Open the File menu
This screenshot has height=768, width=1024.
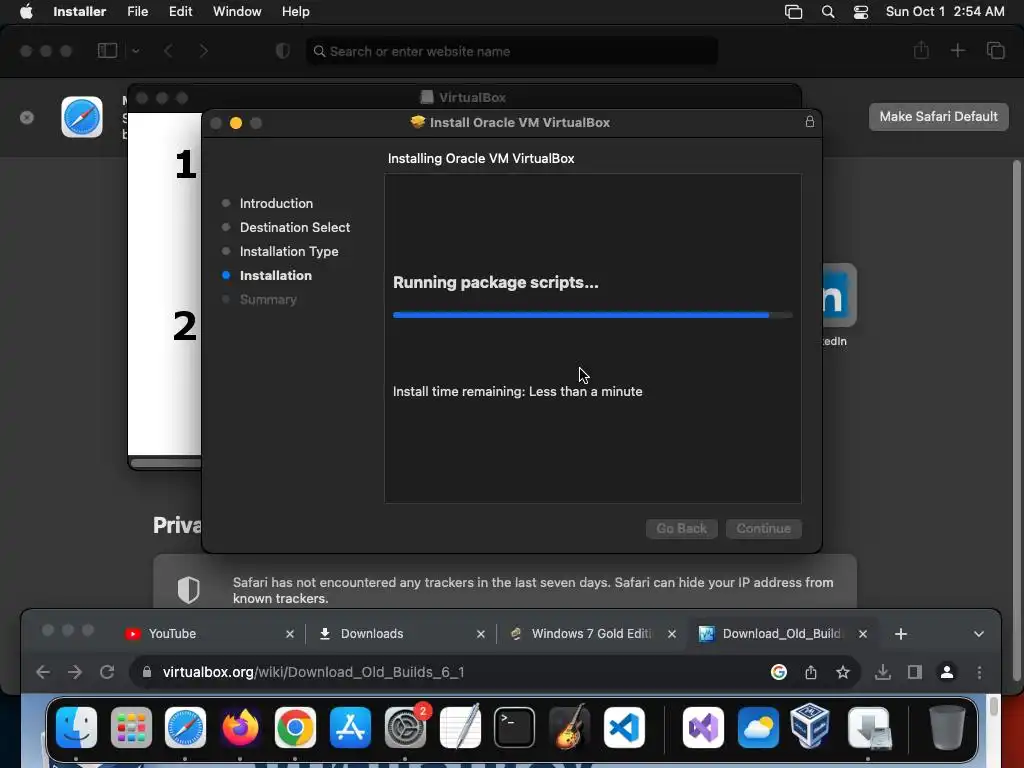pos(137,11)
